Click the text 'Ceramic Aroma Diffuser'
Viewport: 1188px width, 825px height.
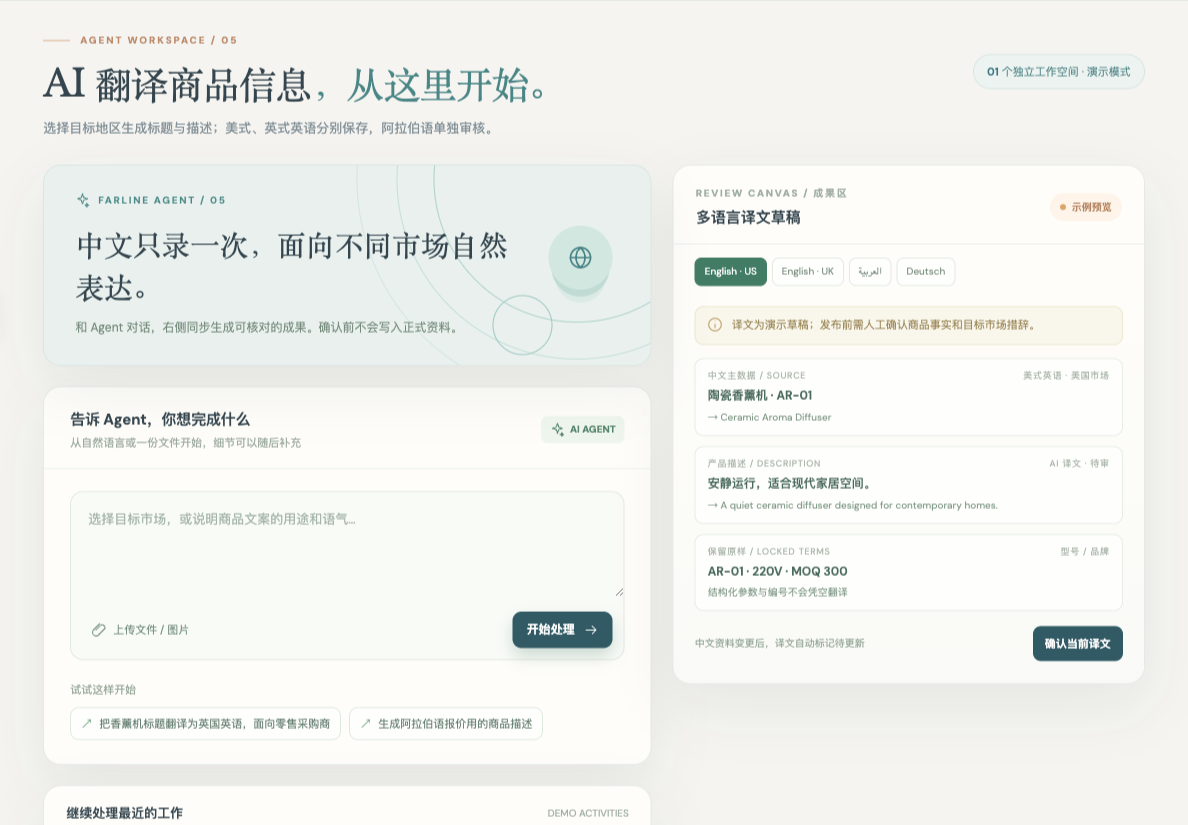click(775, 417)
